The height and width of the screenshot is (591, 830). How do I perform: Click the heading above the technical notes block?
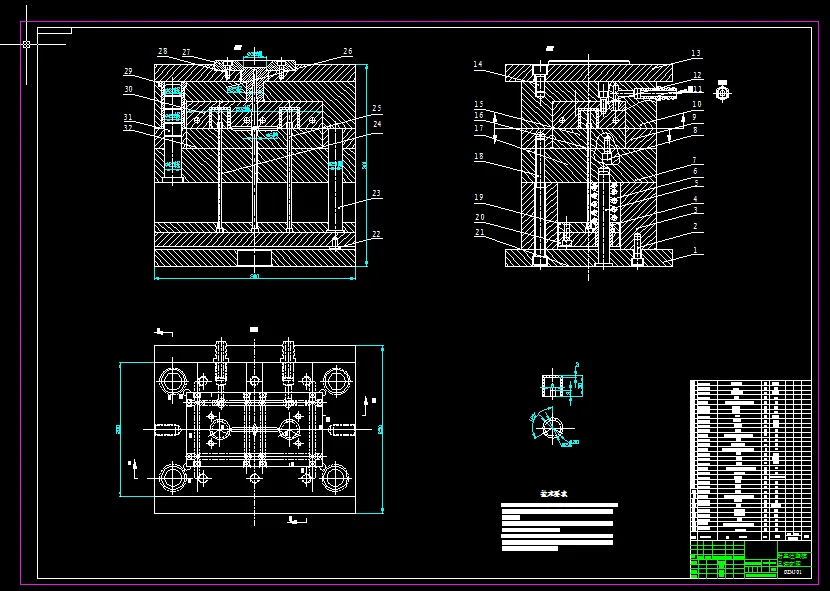point(554,494)
